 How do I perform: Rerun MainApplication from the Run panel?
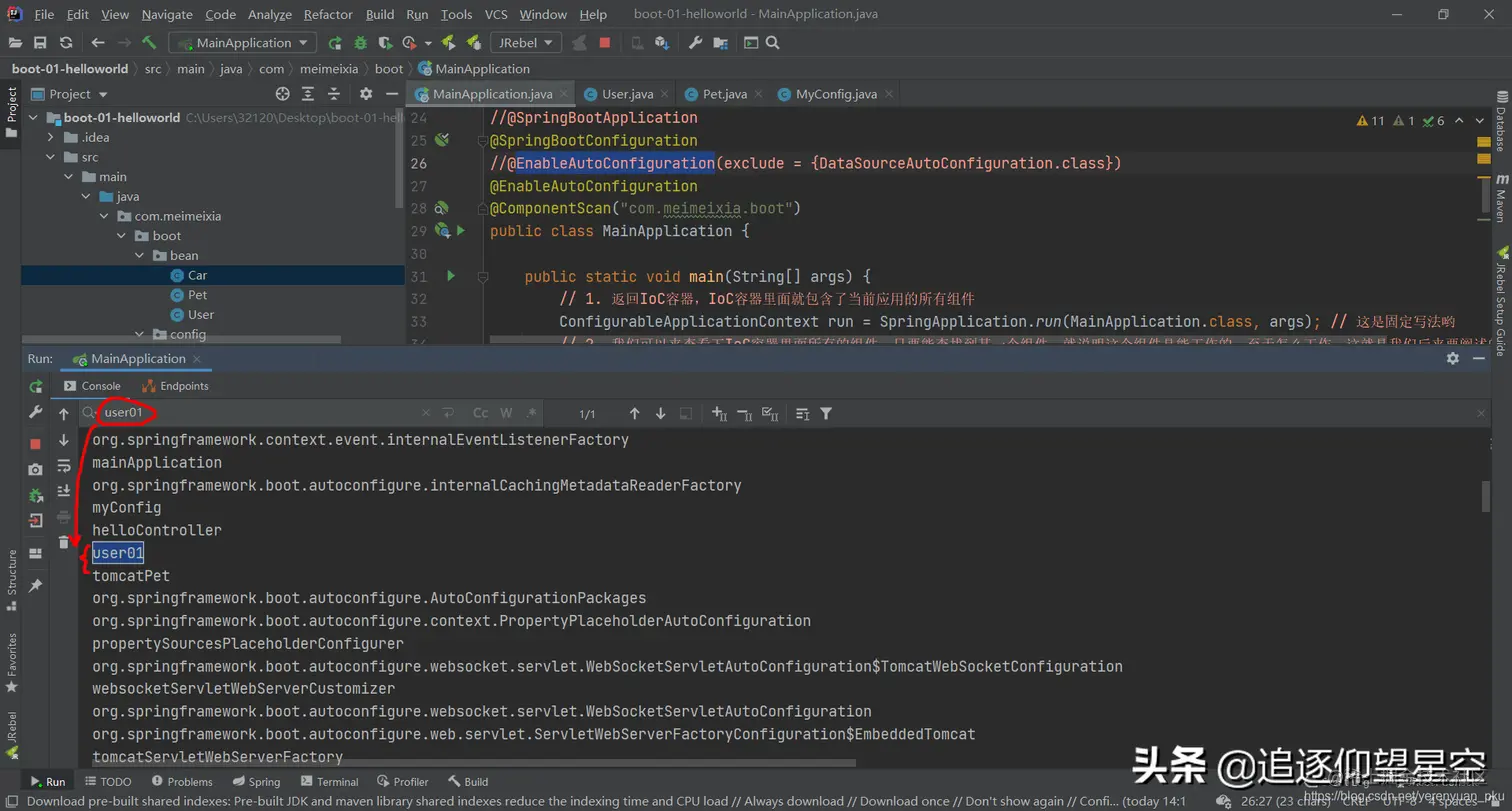coord(36,386)
